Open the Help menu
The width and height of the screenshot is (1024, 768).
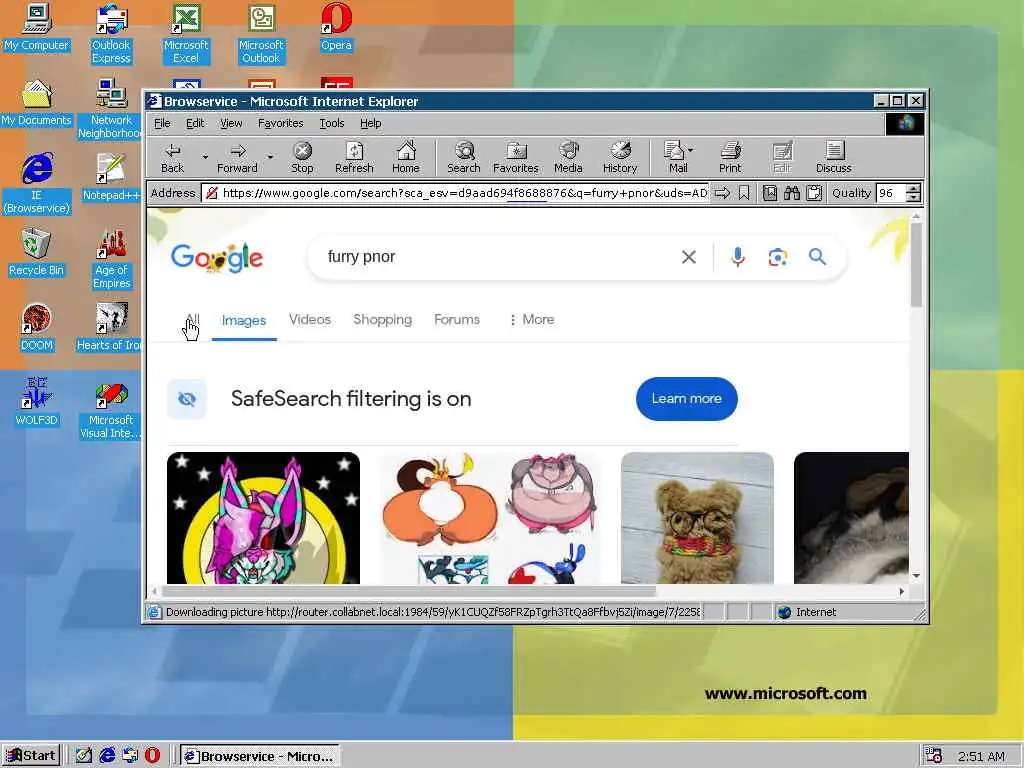[x=370, y=123]
